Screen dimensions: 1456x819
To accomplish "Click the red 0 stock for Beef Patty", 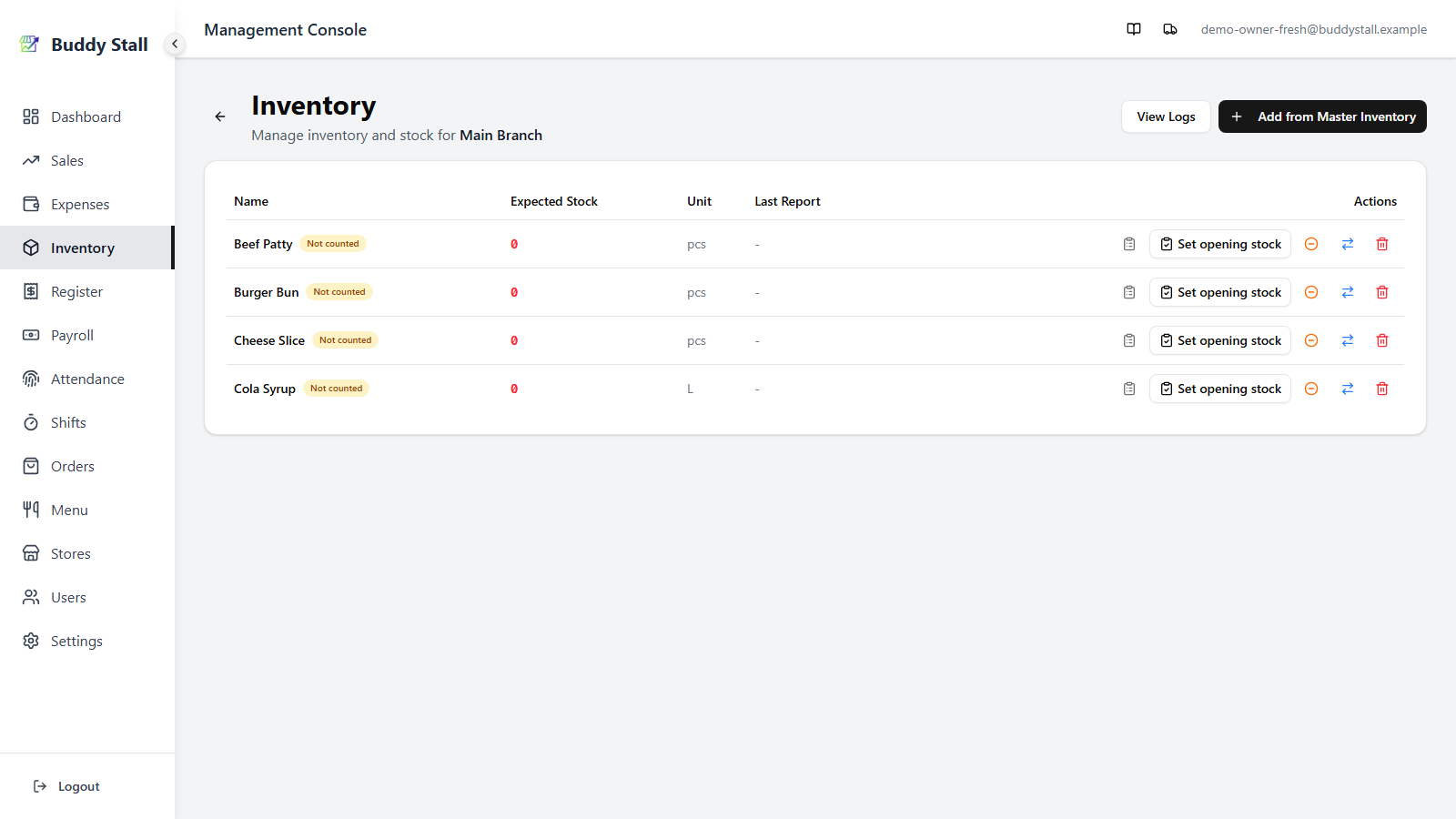I will [x=514, y=244].
